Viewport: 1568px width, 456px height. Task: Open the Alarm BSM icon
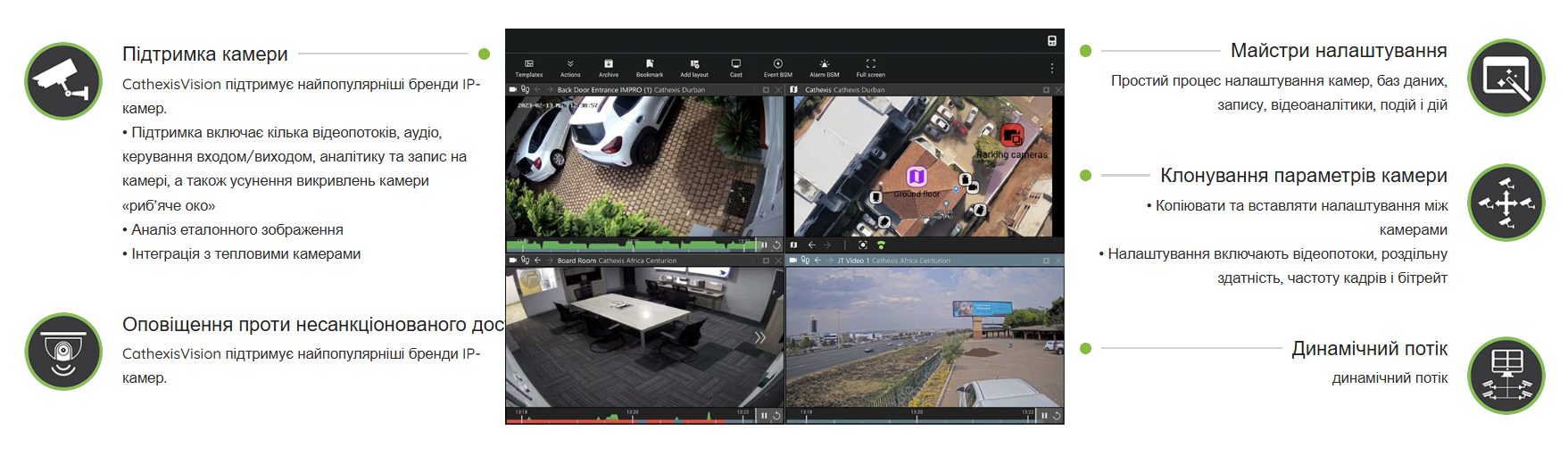(825, 67)
